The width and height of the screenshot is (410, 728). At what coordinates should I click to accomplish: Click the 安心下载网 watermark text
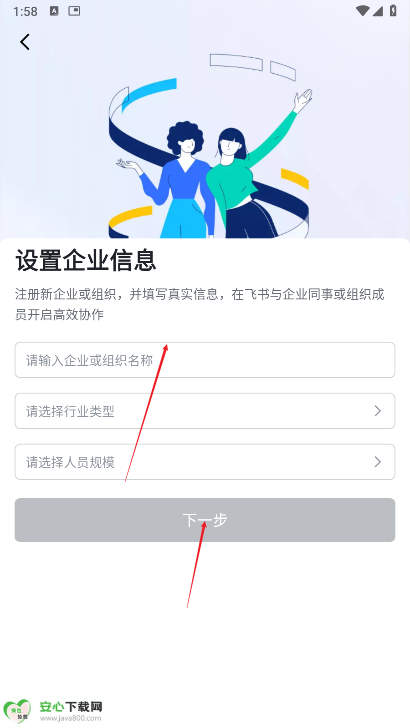pos(71,707)
